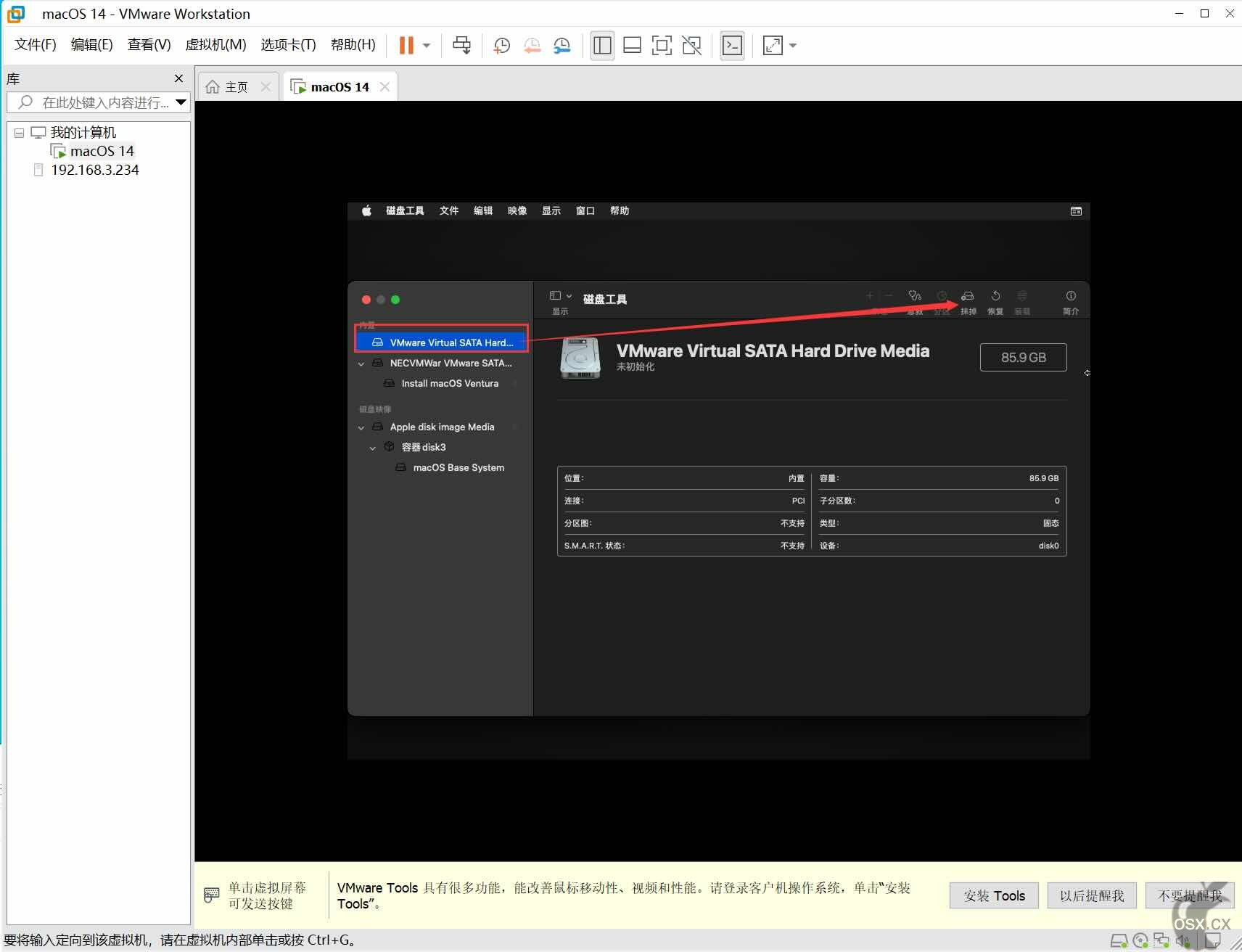The image size is (1242, 952).
Task: Click the macOS menu bar keyboard icon
Action: (x=1076, y=211)
